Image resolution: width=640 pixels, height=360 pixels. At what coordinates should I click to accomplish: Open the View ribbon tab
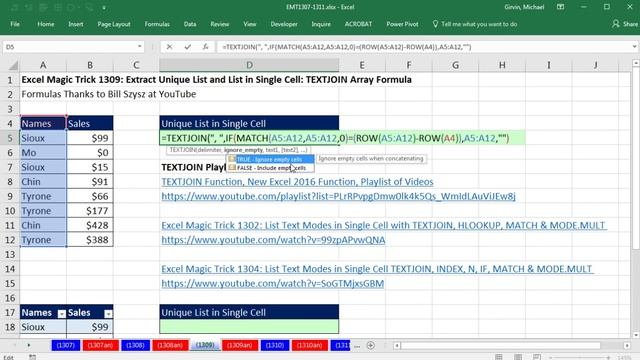coord(250,24)
